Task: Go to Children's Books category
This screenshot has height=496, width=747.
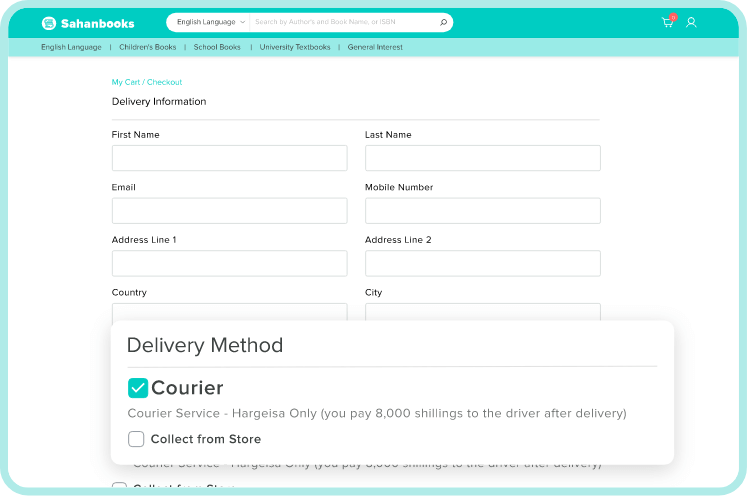Action: pyautogui.click(x=147, y=47)
